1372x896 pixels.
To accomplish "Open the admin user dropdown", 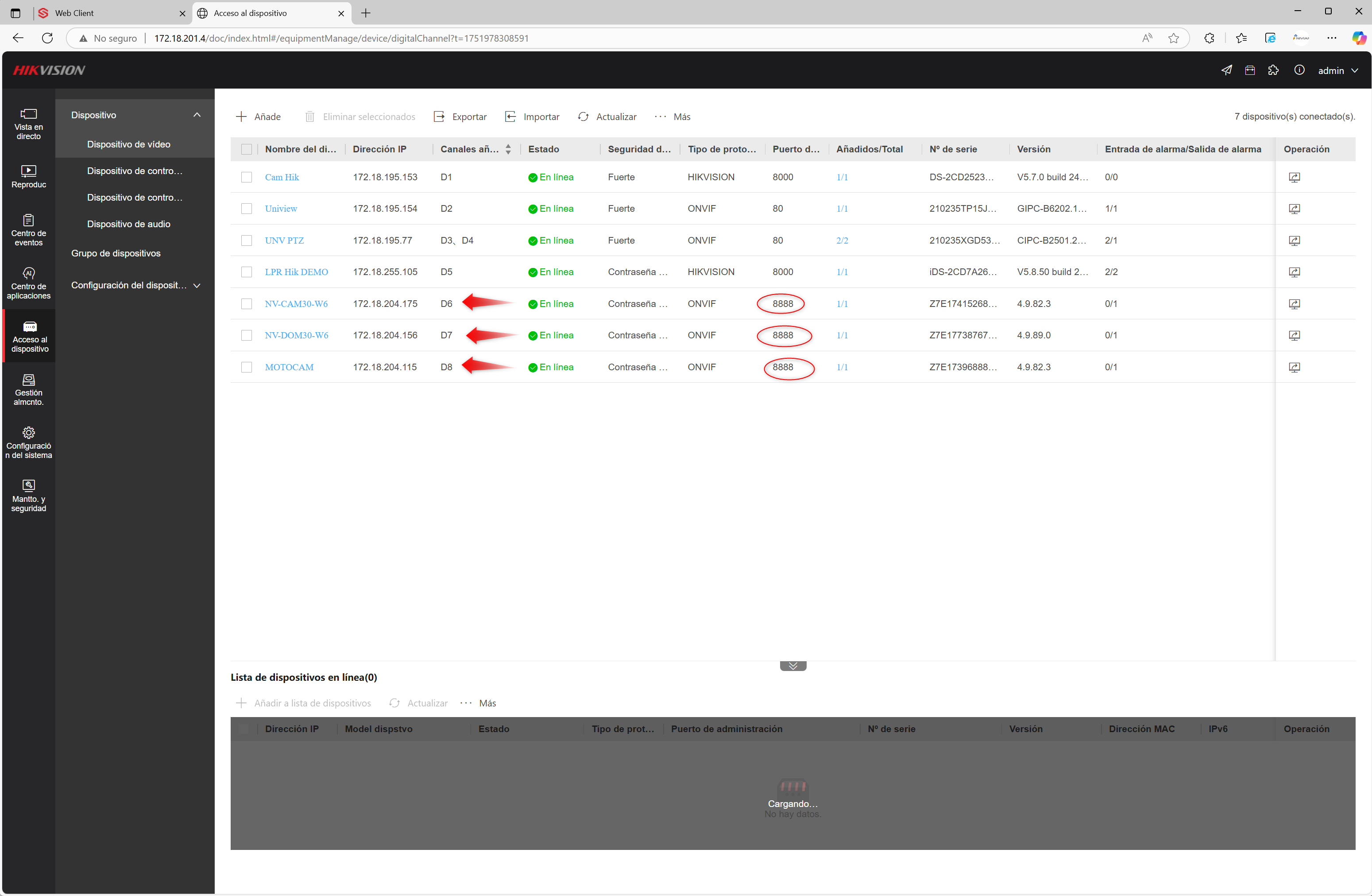I will [x=1337, y=70].
